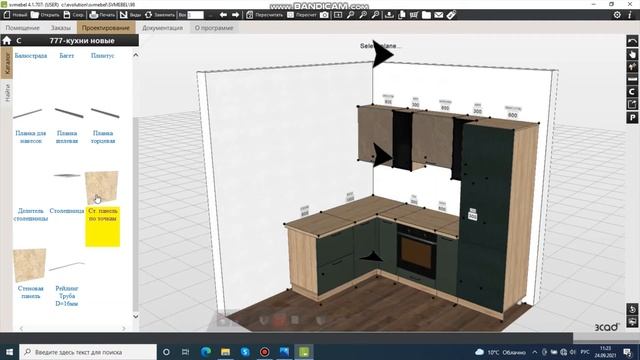Select the Проектирование tab

(106, 28)
